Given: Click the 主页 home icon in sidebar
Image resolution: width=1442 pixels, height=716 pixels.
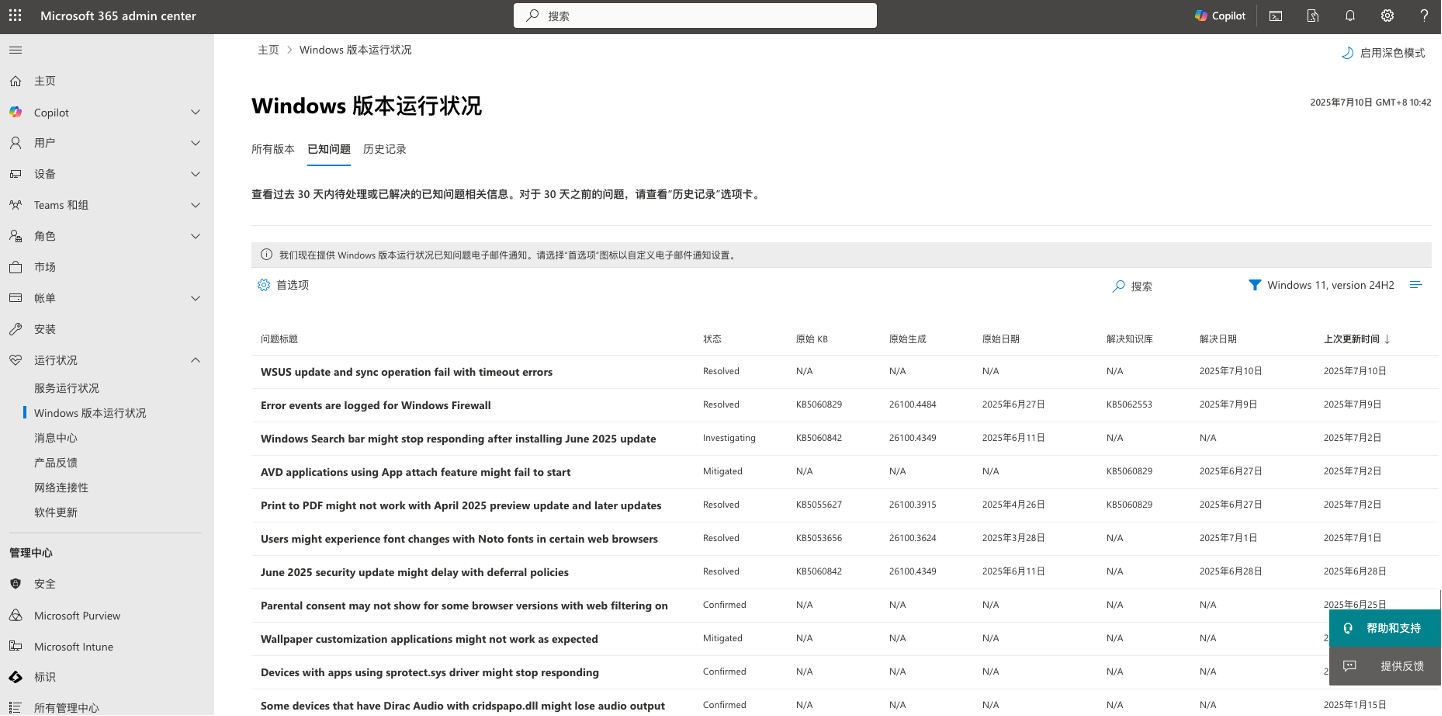Looking at the screenshot, I should click(15, 81).
